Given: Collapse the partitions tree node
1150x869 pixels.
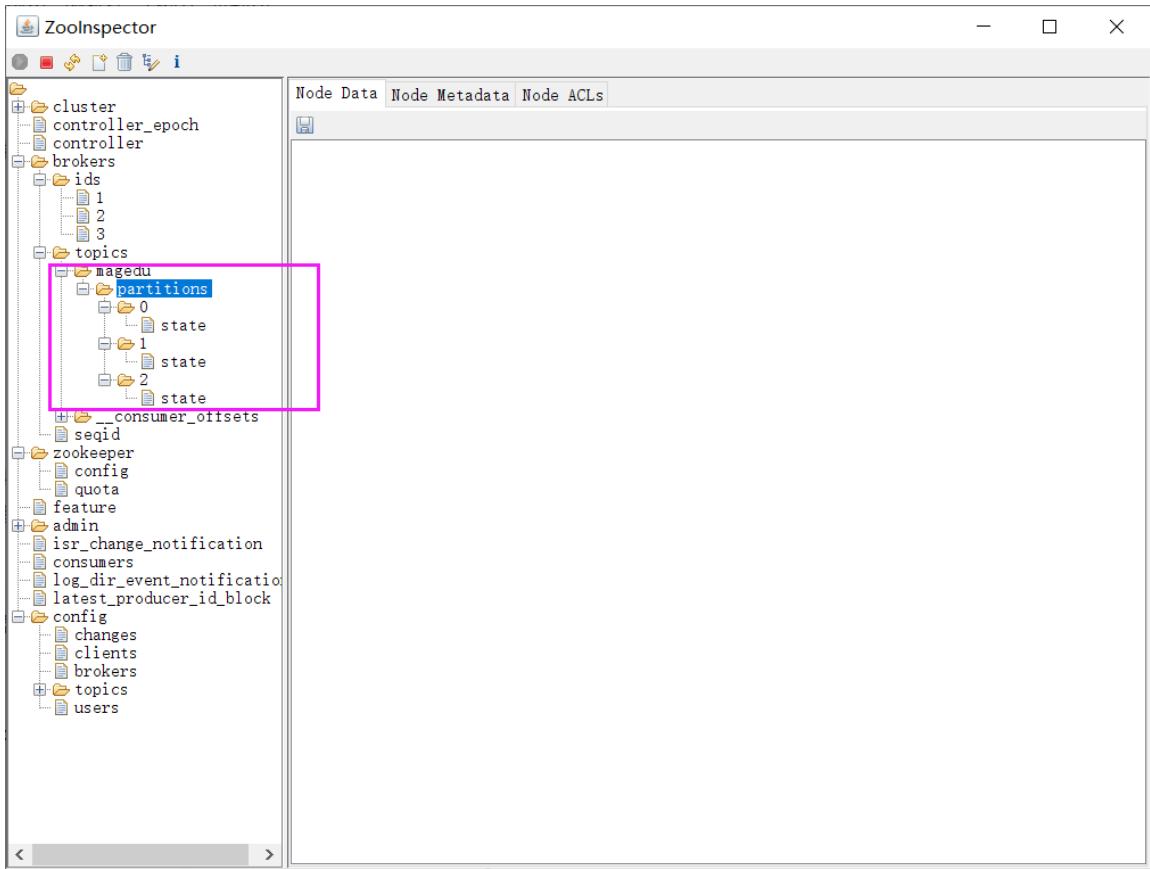Looking at the screenshot, I should [83, 289].
